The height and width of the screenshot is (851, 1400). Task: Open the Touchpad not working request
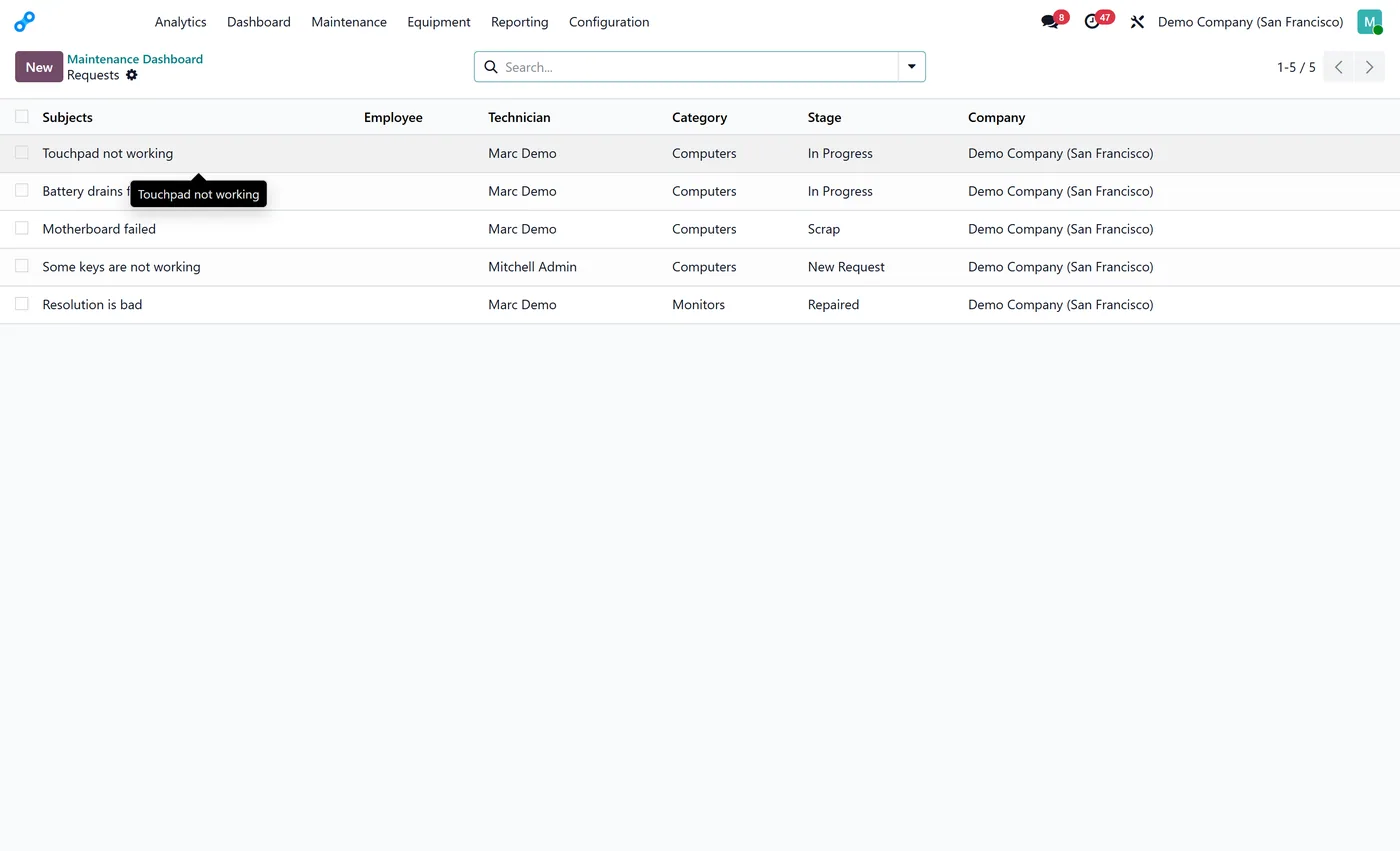[x=108, y=153]
